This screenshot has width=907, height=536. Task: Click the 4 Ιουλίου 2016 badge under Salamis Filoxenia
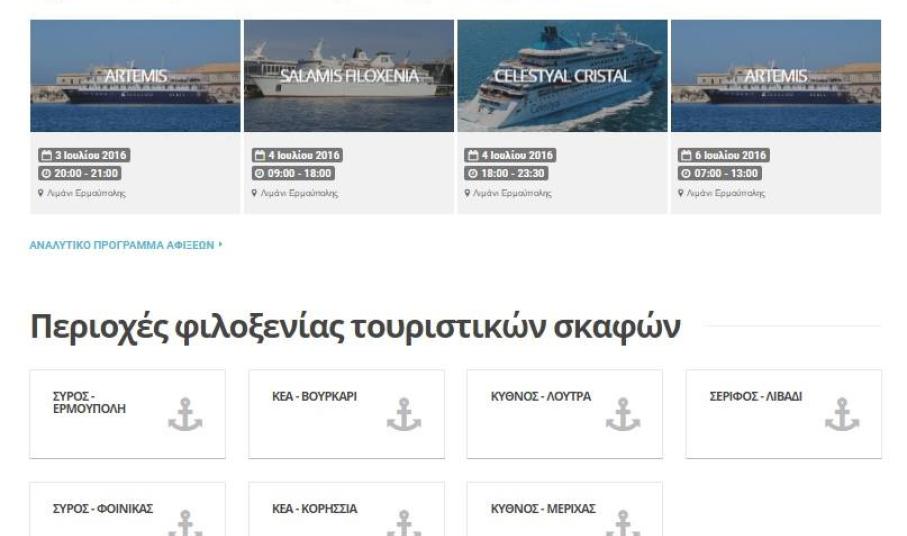(x=297, y=155)
